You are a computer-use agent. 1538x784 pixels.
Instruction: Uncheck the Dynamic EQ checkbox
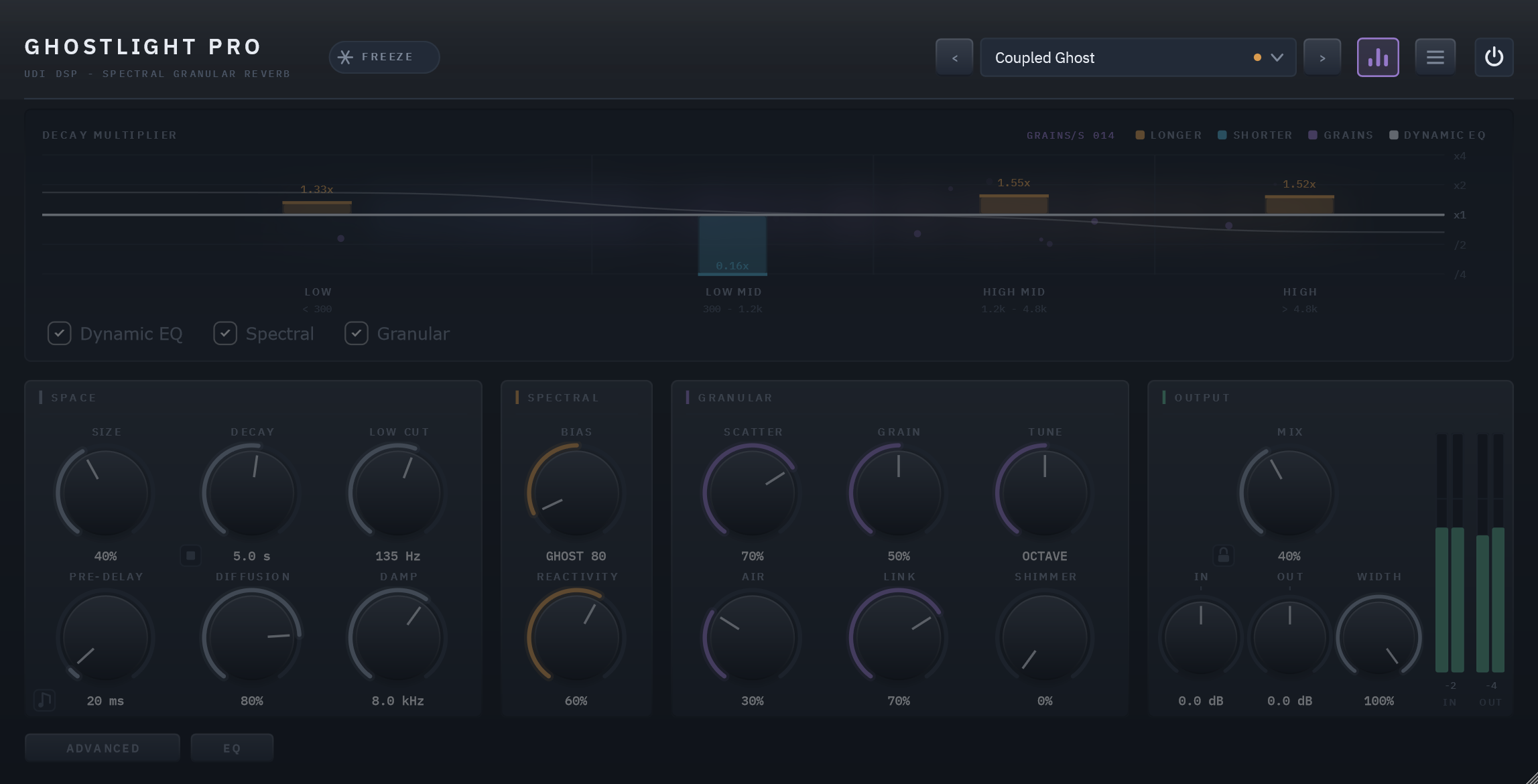tap(59, 333)
